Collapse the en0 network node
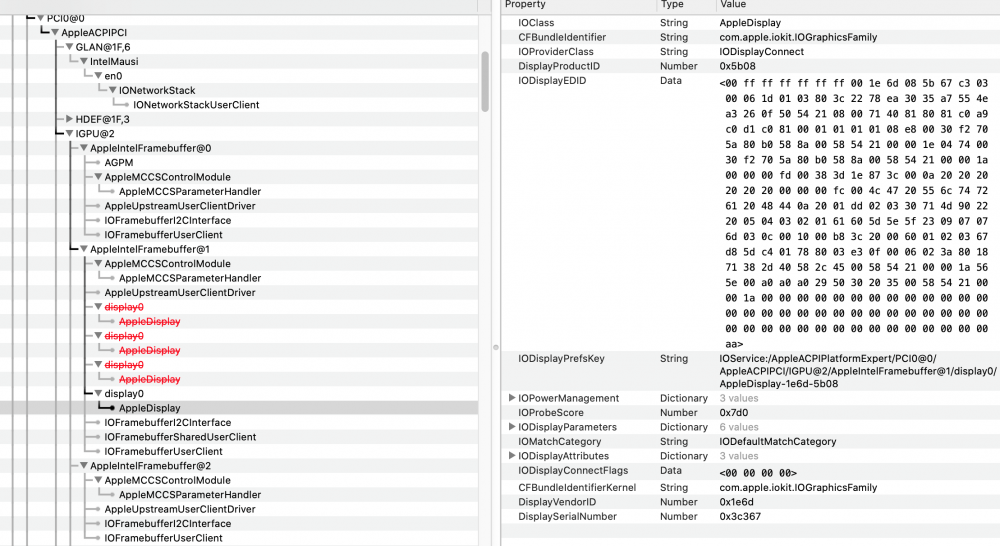The height and width of the screenshot is (546, 1000). 98,76
